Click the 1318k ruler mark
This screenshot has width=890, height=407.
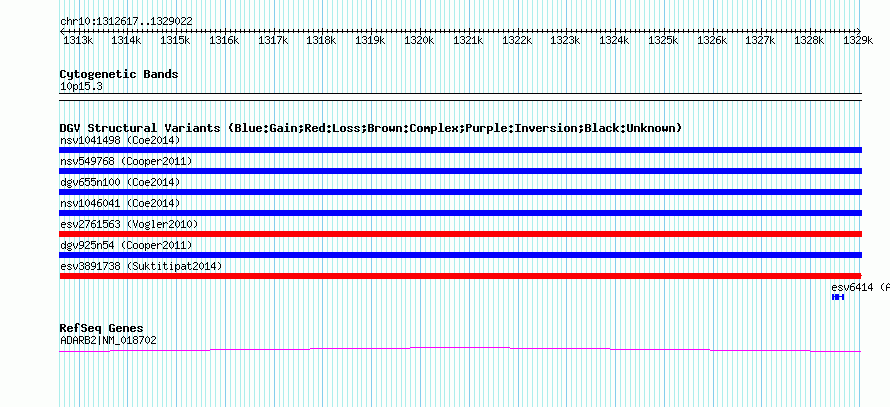[322, 40]
